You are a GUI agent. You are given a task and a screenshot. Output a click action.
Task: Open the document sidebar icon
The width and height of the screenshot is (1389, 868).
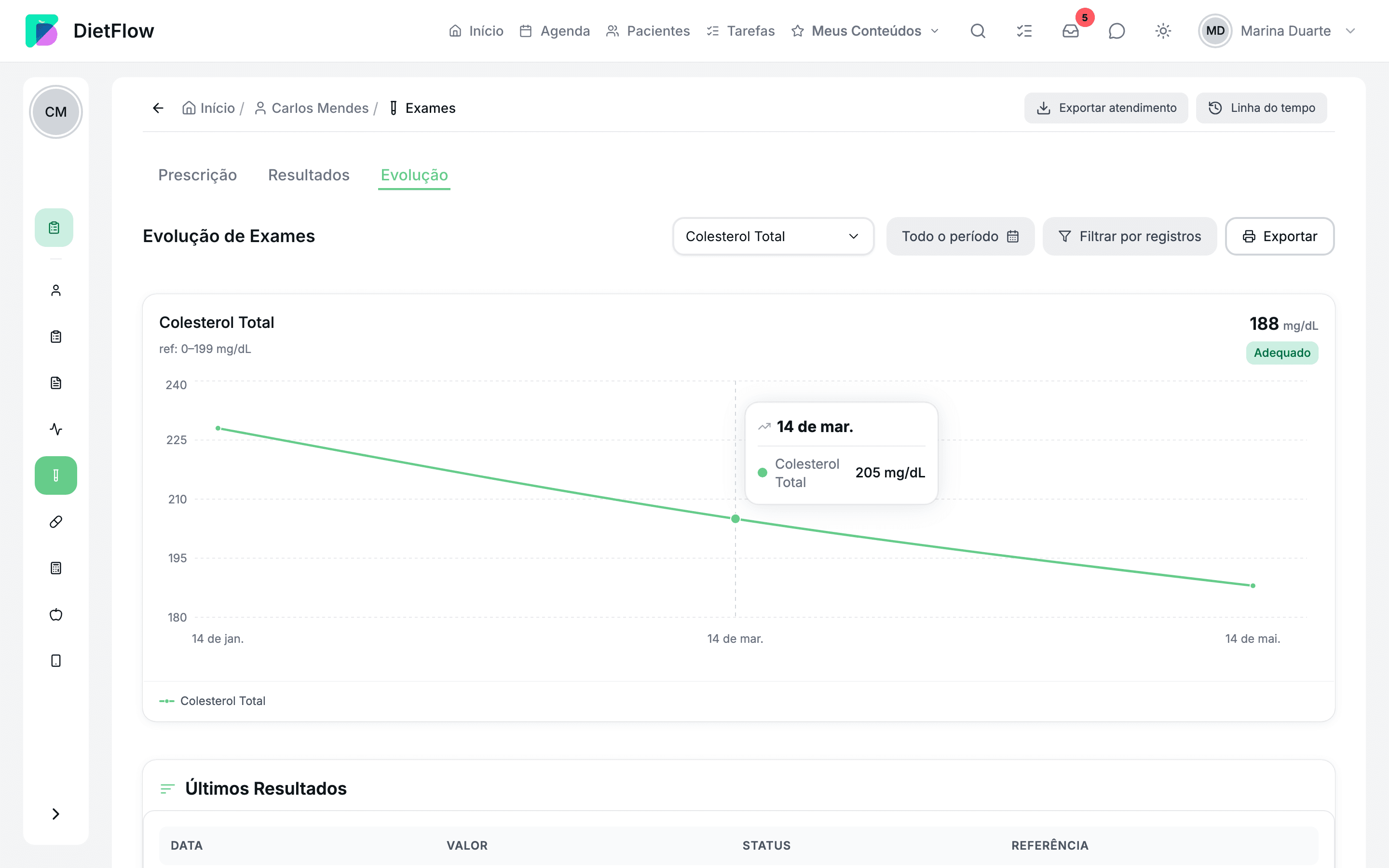tap(55, 383)
